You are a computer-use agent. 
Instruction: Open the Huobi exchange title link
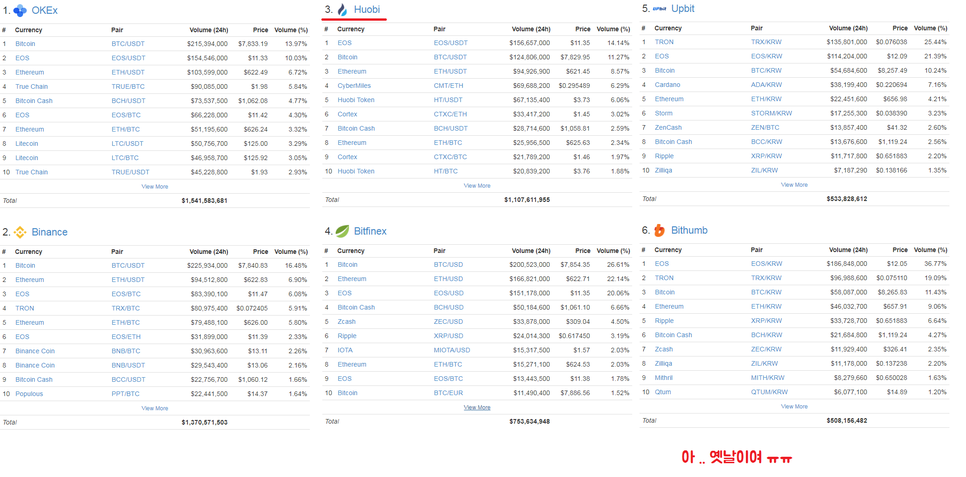pyautogui.click(x=367, y=10)
